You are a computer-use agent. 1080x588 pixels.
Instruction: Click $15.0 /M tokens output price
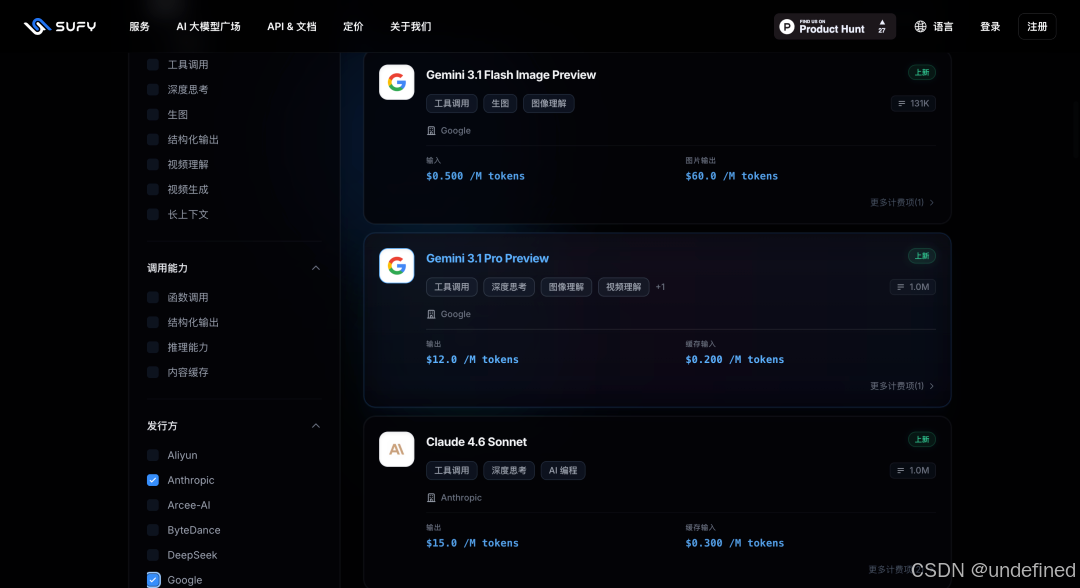point(472,543)
